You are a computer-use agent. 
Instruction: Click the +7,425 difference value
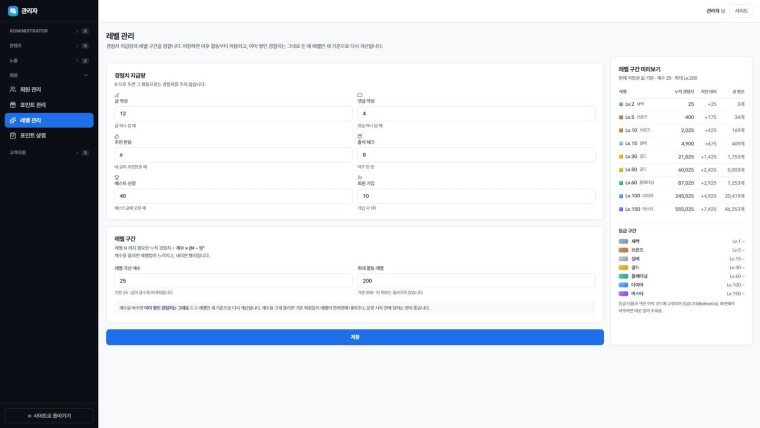tap(709, 209)
